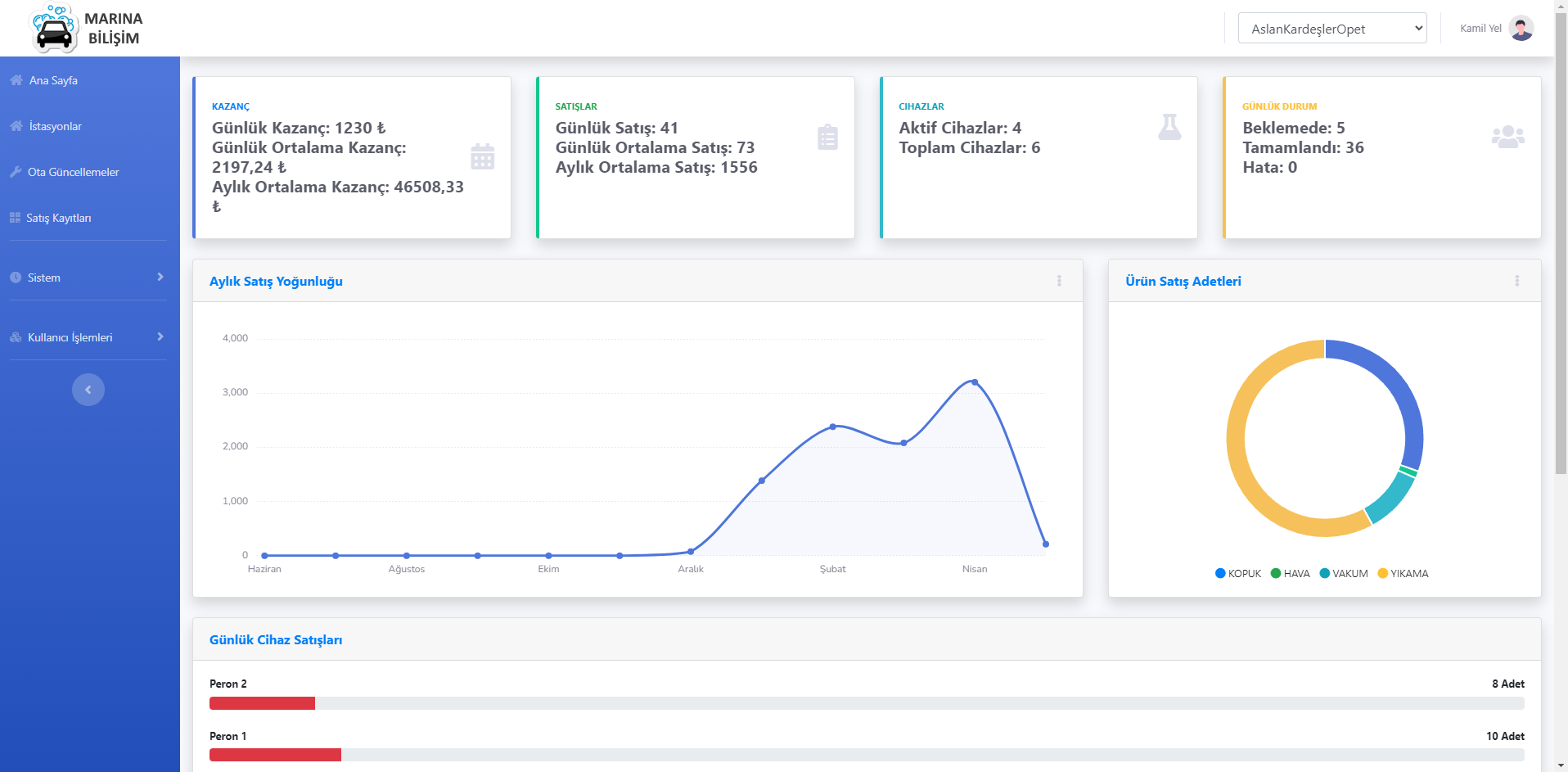Click the Marina Bilişim car logo
1568x772 pixels.
point(55,29)
